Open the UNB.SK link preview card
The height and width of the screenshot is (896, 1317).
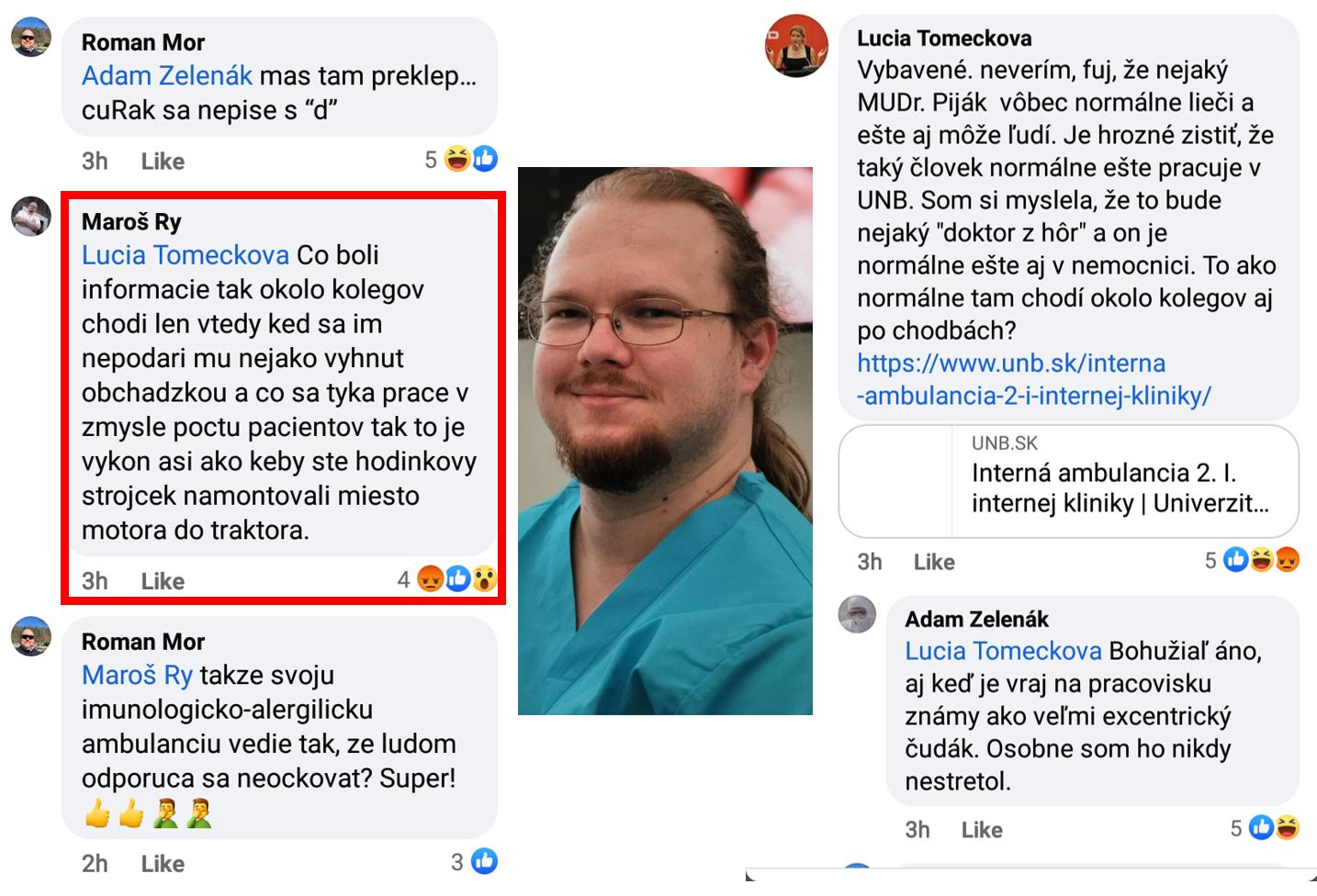[x=1068, y=481]
